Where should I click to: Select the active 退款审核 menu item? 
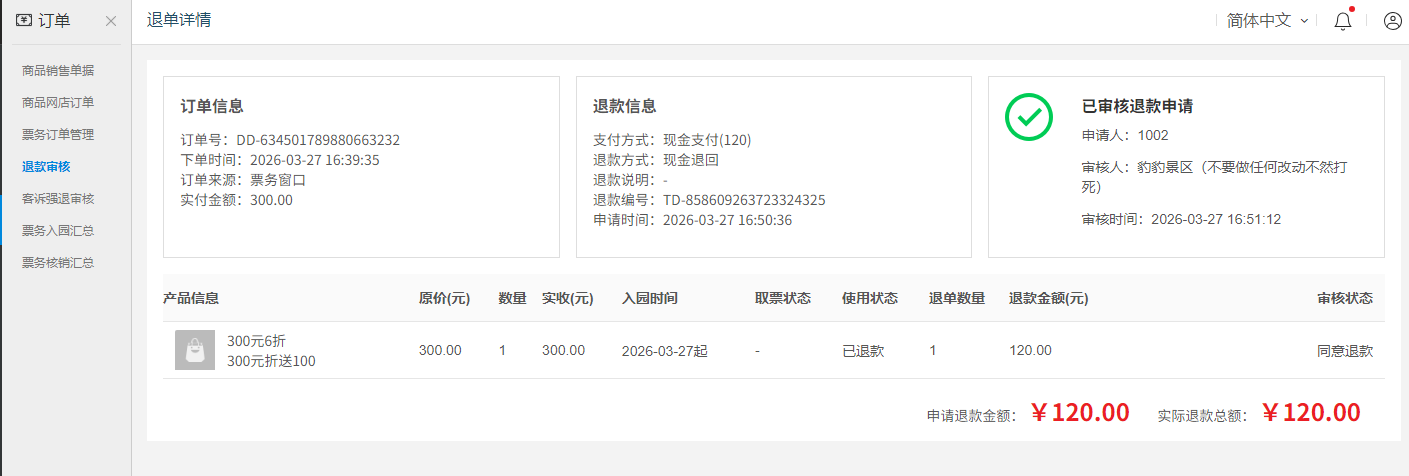click(46, 166)
